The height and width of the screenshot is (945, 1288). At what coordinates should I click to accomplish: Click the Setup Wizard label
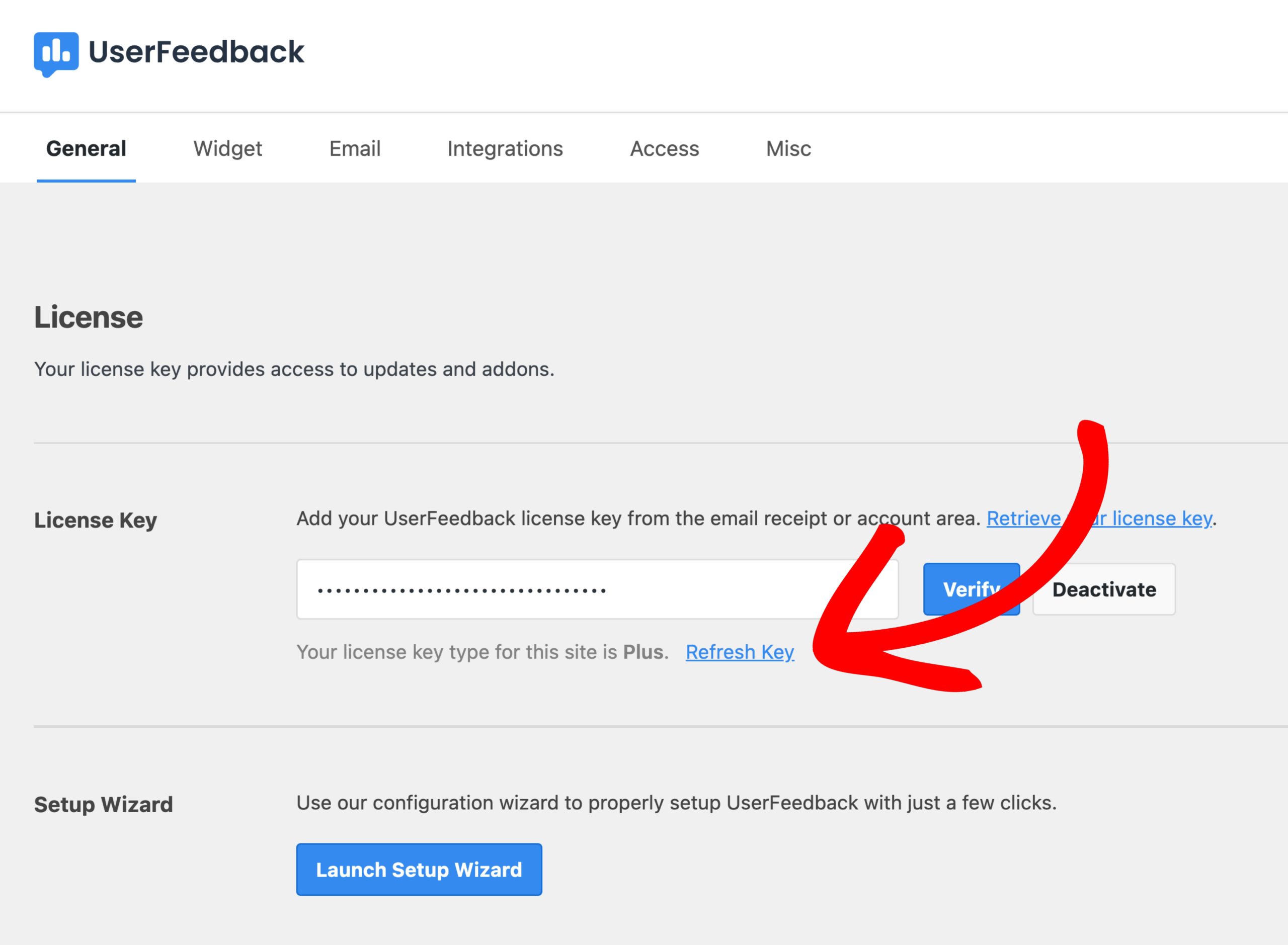[x=104, y=805]
